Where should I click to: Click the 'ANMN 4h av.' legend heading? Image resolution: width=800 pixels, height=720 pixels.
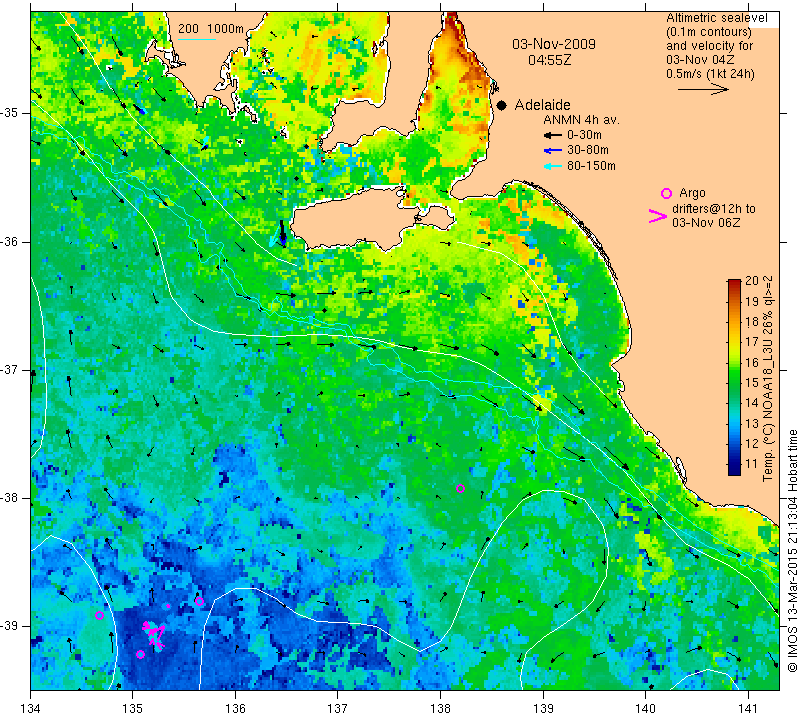[581, 120]
